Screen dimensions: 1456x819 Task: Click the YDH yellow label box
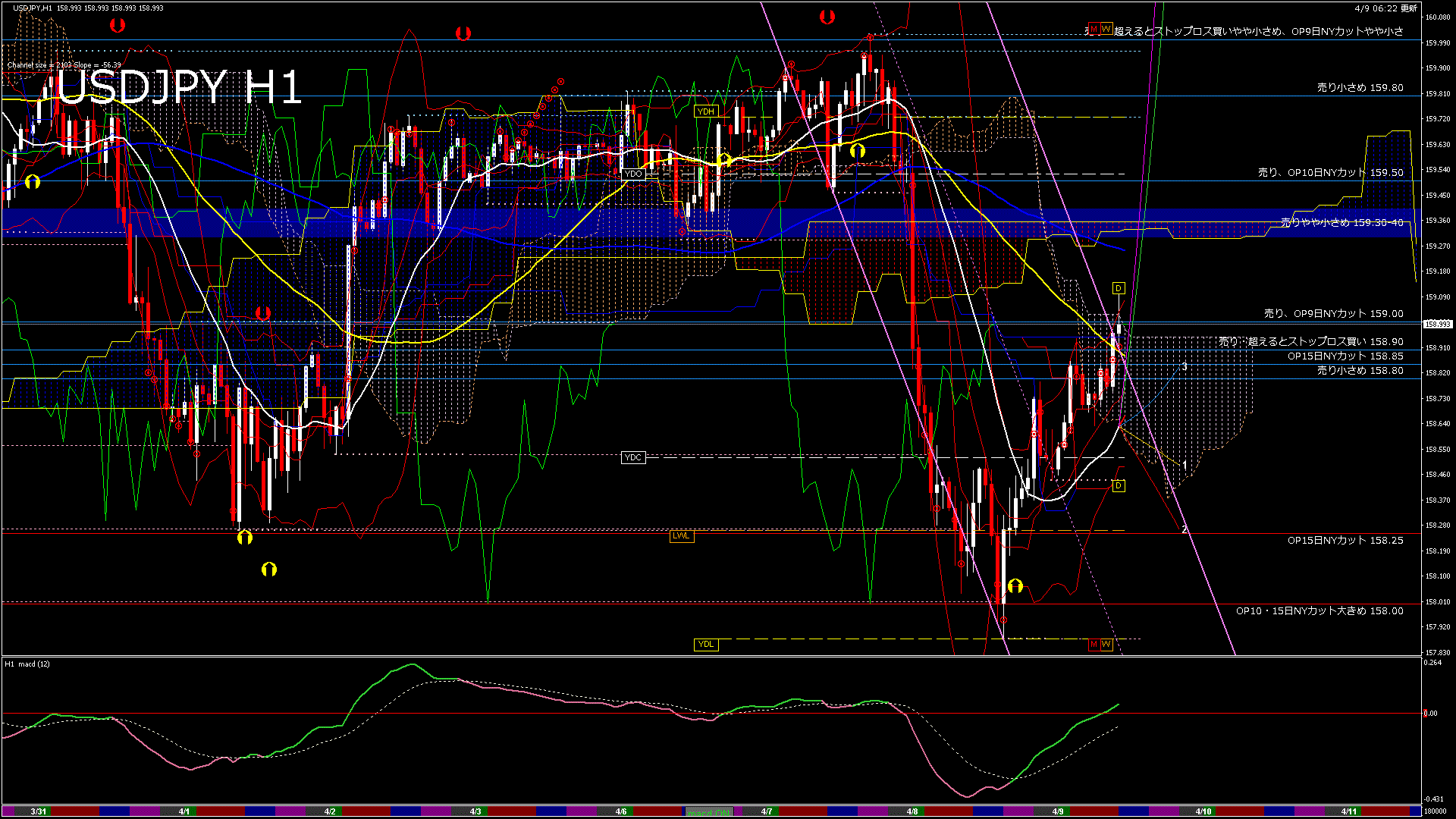click(706, 111)
